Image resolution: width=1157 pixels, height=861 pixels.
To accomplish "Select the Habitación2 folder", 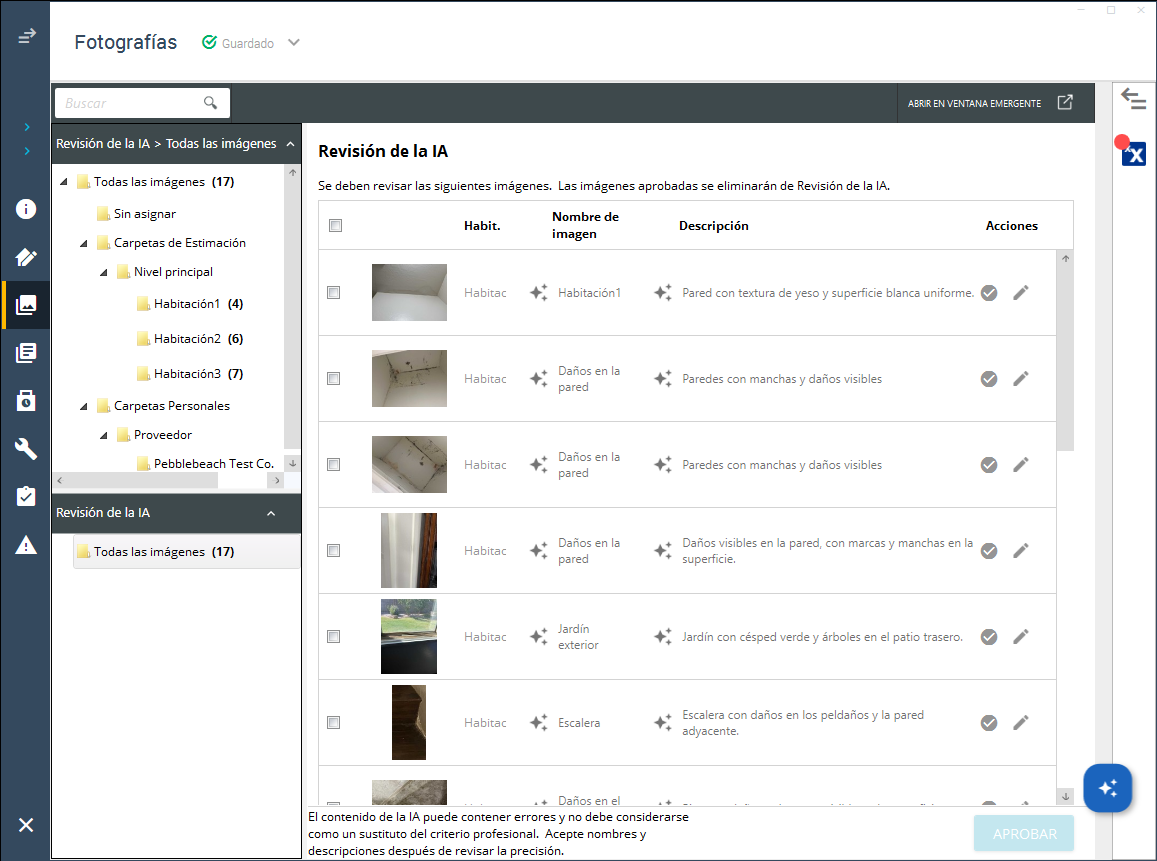I will pos(186,339).
